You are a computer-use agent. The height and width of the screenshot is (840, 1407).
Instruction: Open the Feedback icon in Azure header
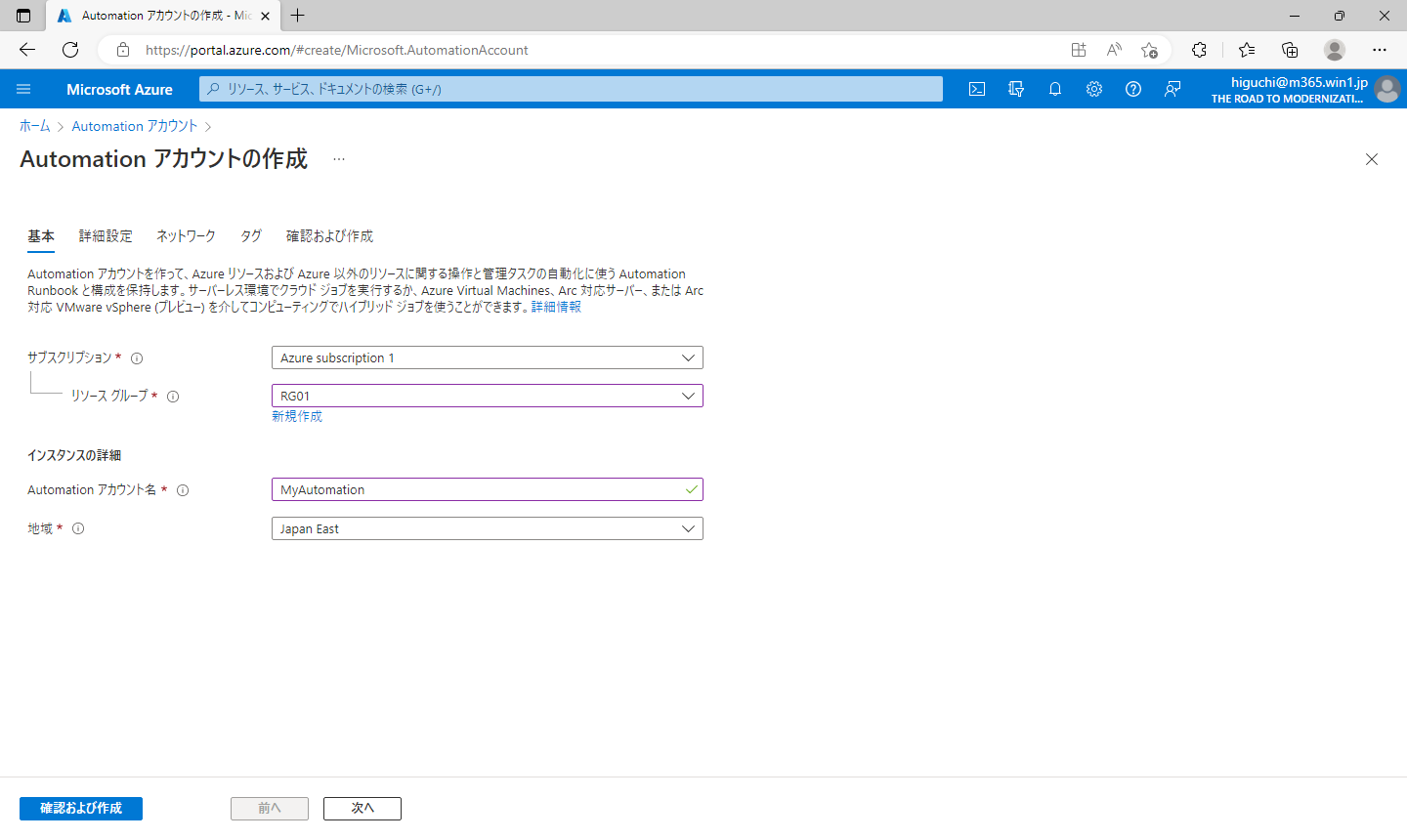click(1172, 89)
